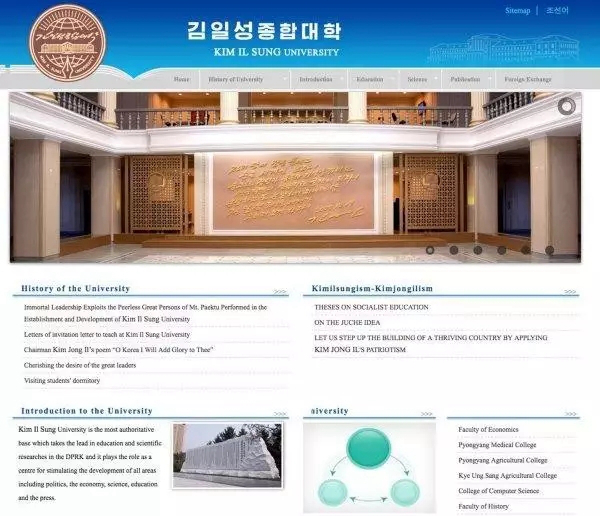This screenshot has height=516, width=600.
Task: Expand the Science menu dropdown arrow
Action: [436, 79]
